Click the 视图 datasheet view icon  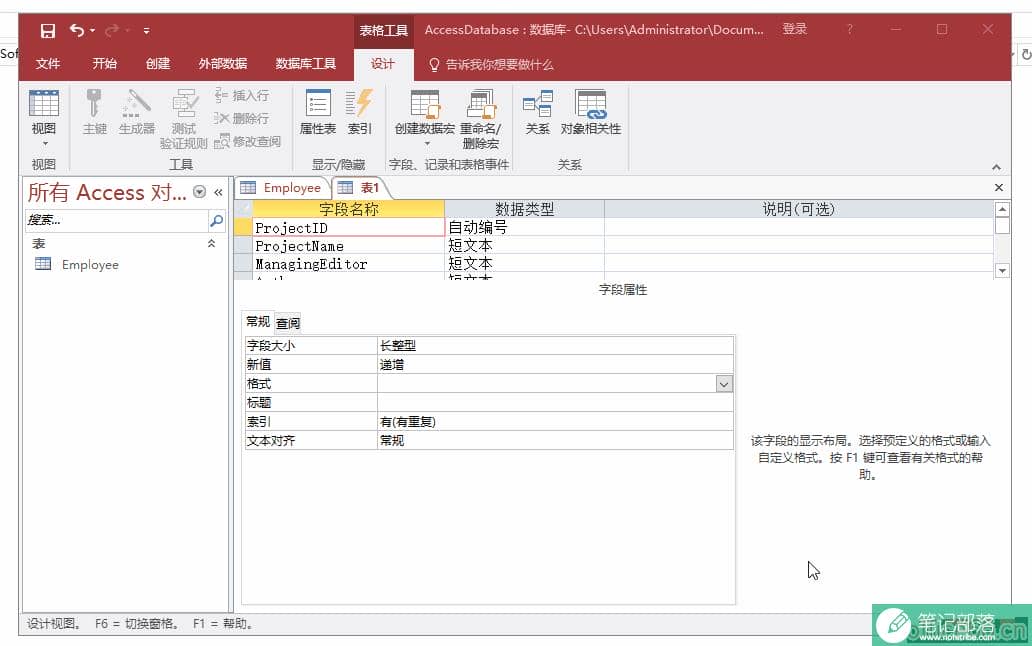44,104
